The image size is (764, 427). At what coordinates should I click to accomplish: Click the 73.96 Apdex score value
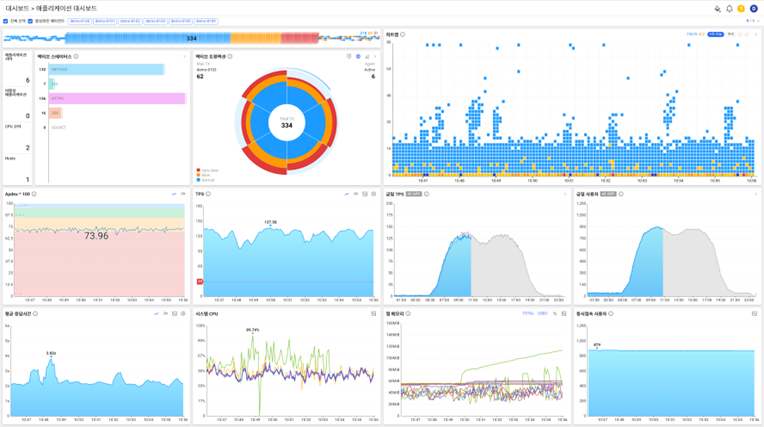pos(96,236)
